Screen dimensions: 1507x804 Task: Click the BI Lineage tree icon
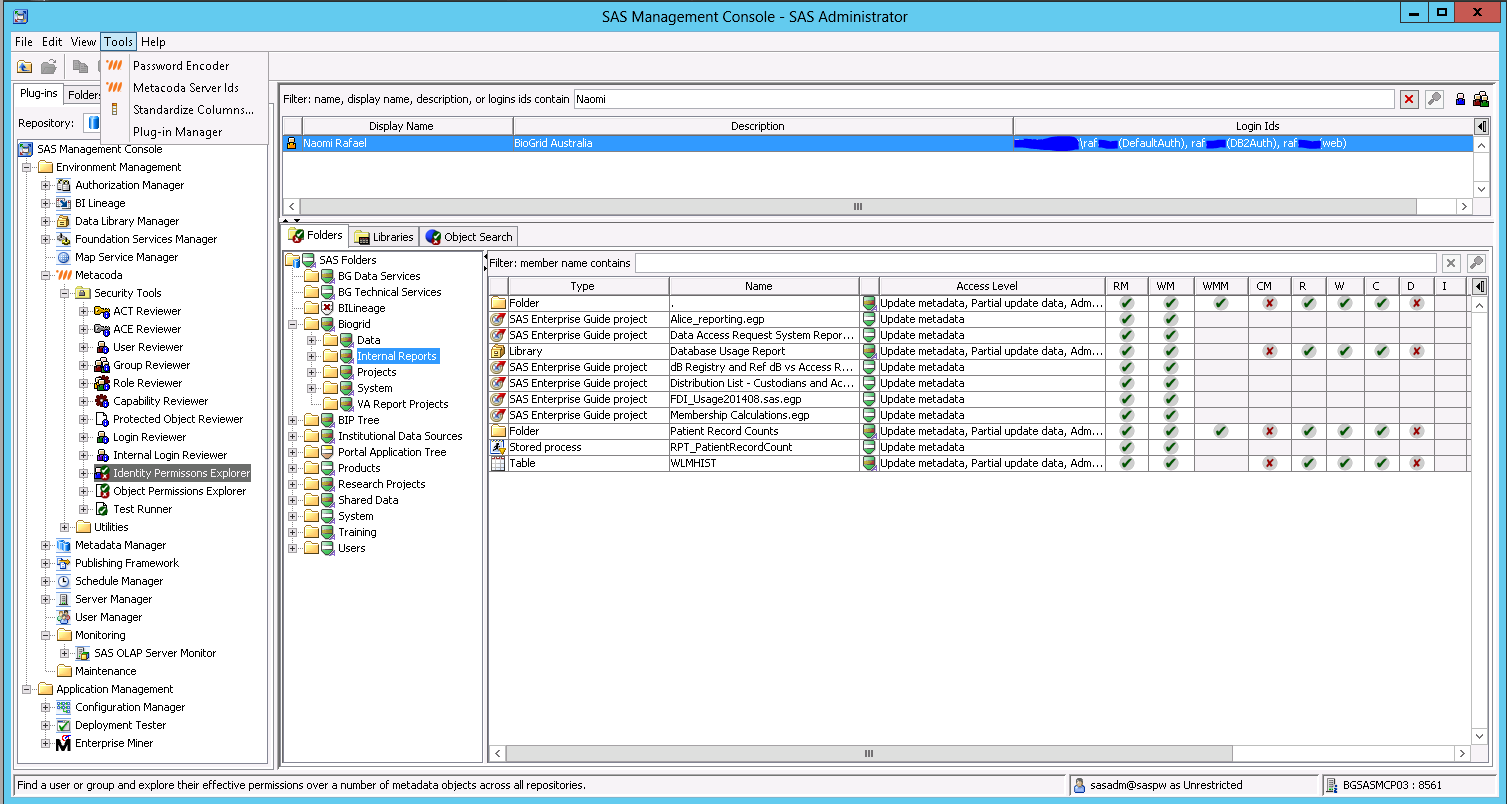[63, 203]
